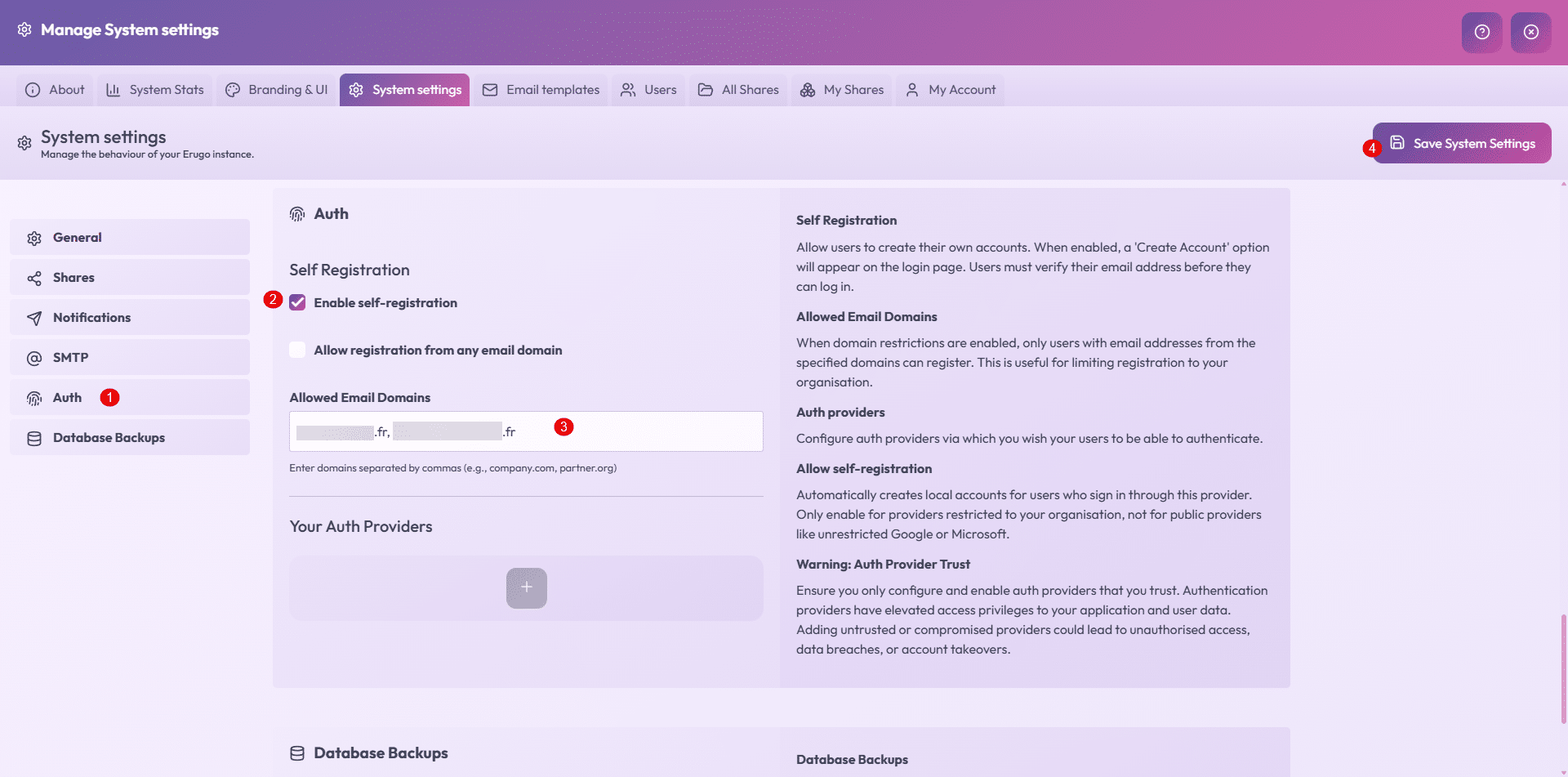This screenshot has height=777, width=1568.
Task: Open the Branding & UI tab
Action: click(x=276, y=90)
